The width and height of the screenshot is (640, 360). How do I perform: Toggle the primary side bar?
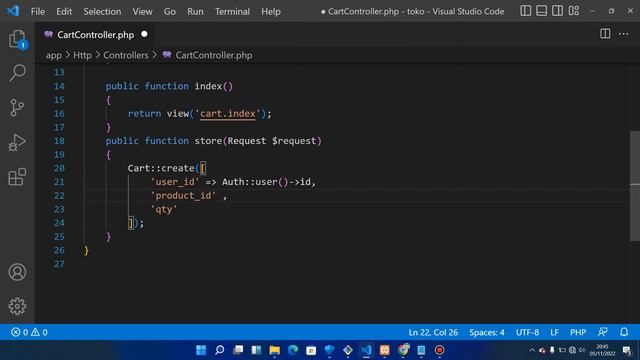526,11
